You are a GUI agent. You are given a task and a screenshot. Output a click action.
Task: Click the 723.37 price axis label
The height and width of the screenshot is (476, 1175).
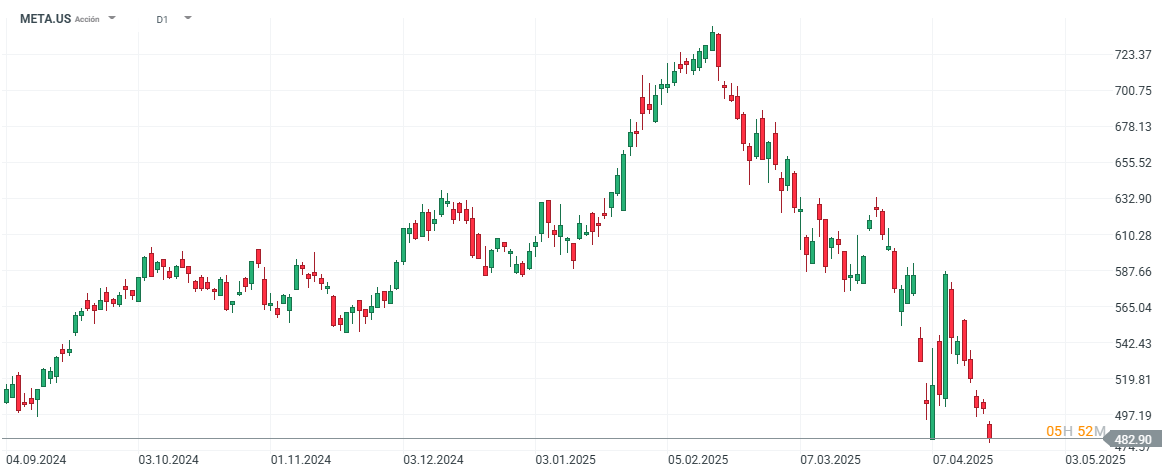coord(1133,54)
